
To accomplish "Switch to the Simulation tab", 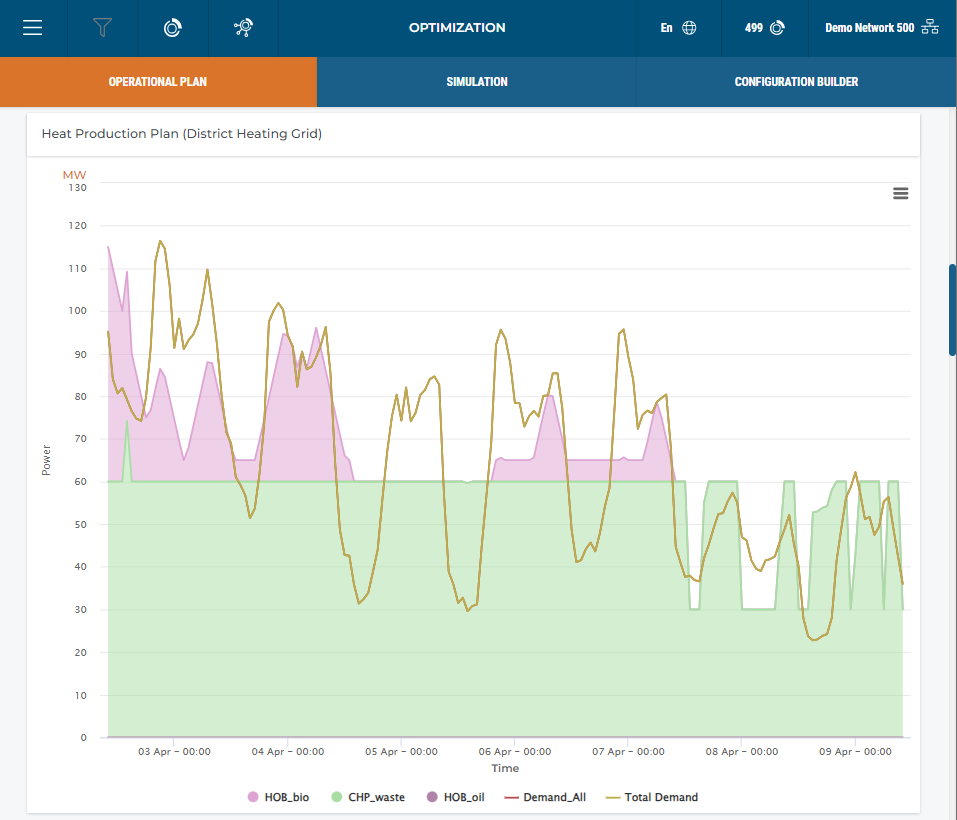I will point(476,82).
